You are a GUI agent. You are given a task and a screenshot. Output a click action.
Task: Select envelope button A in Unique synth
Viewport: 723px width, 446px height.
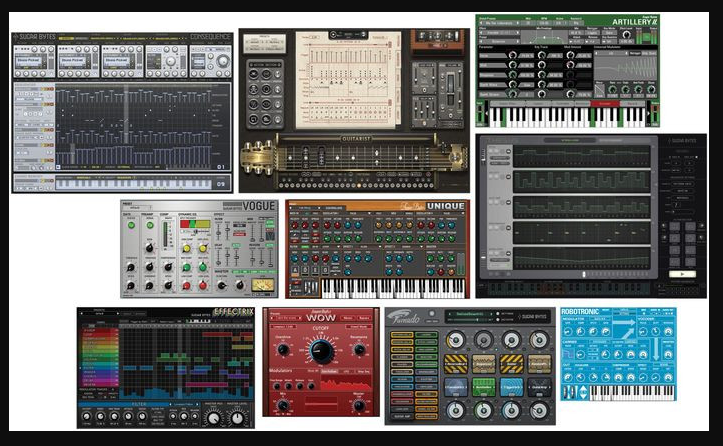pos(295,270)
